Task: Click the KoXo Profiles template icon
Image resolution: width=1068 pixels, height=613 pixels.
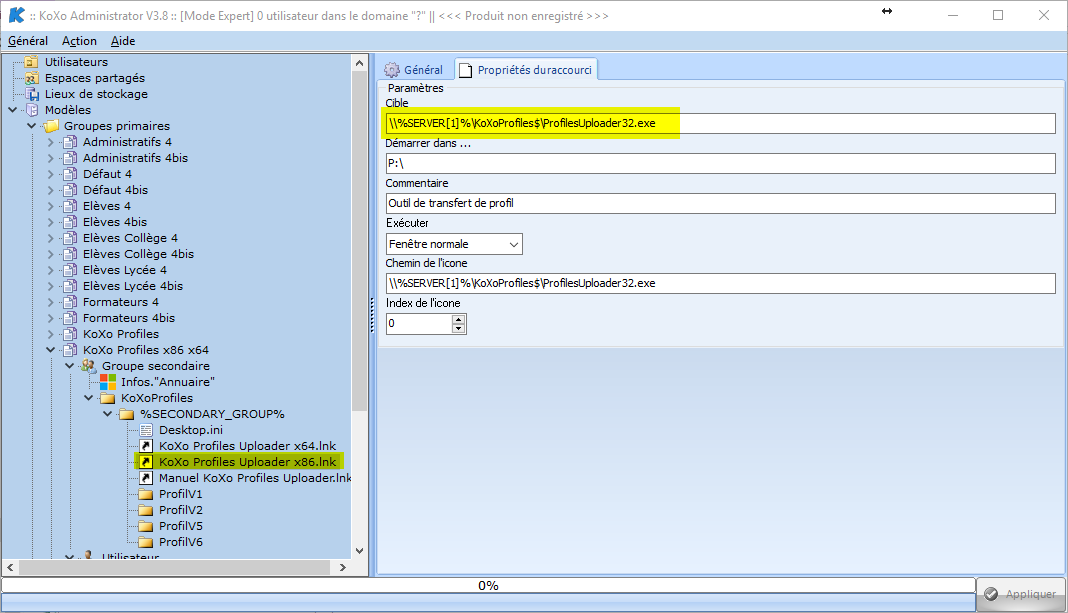Action: pos(69,334)
